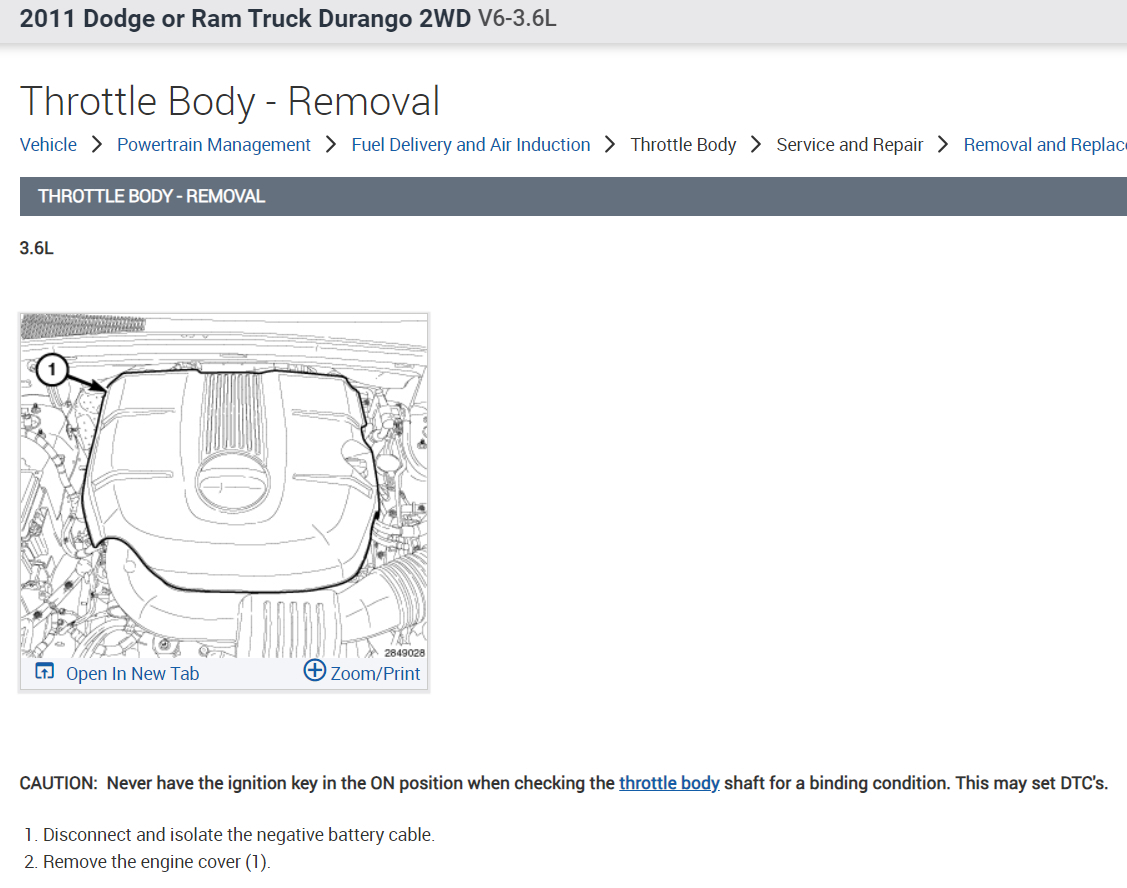Click the Open In New Tab link text

pos(132,674)
